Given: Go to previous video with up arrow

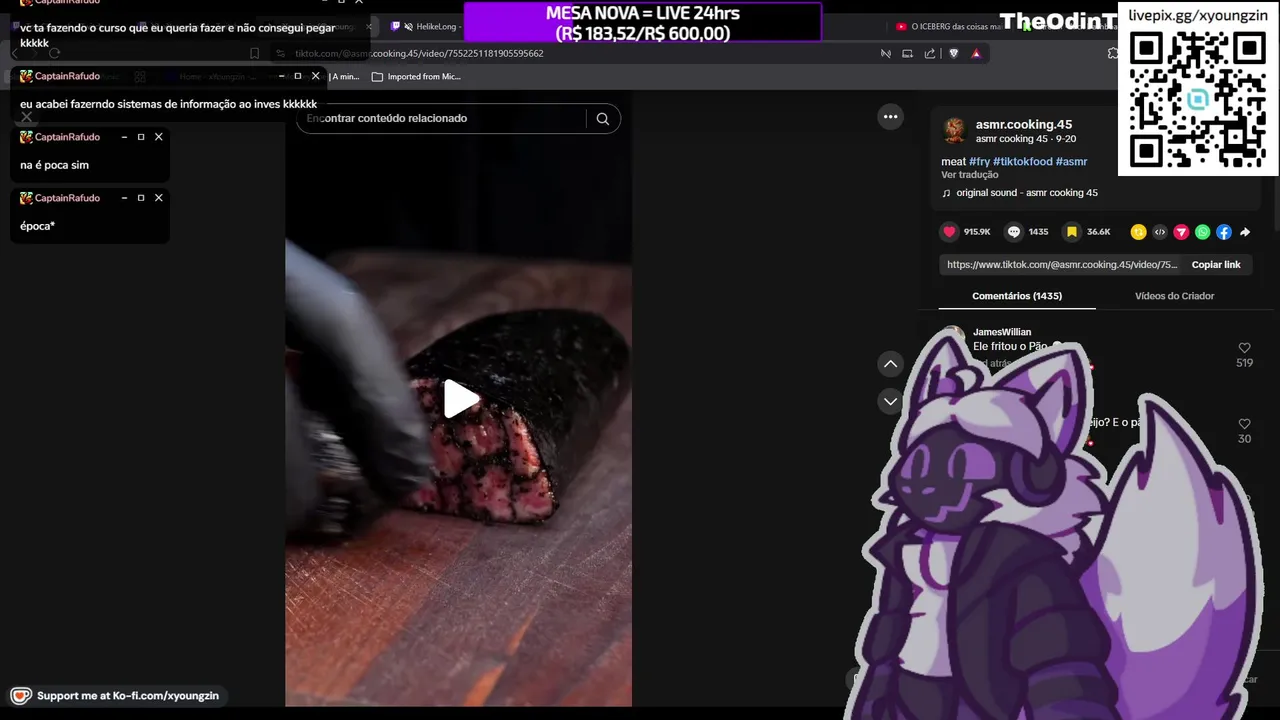Looking at the screenshot, I should pos(890,364).
